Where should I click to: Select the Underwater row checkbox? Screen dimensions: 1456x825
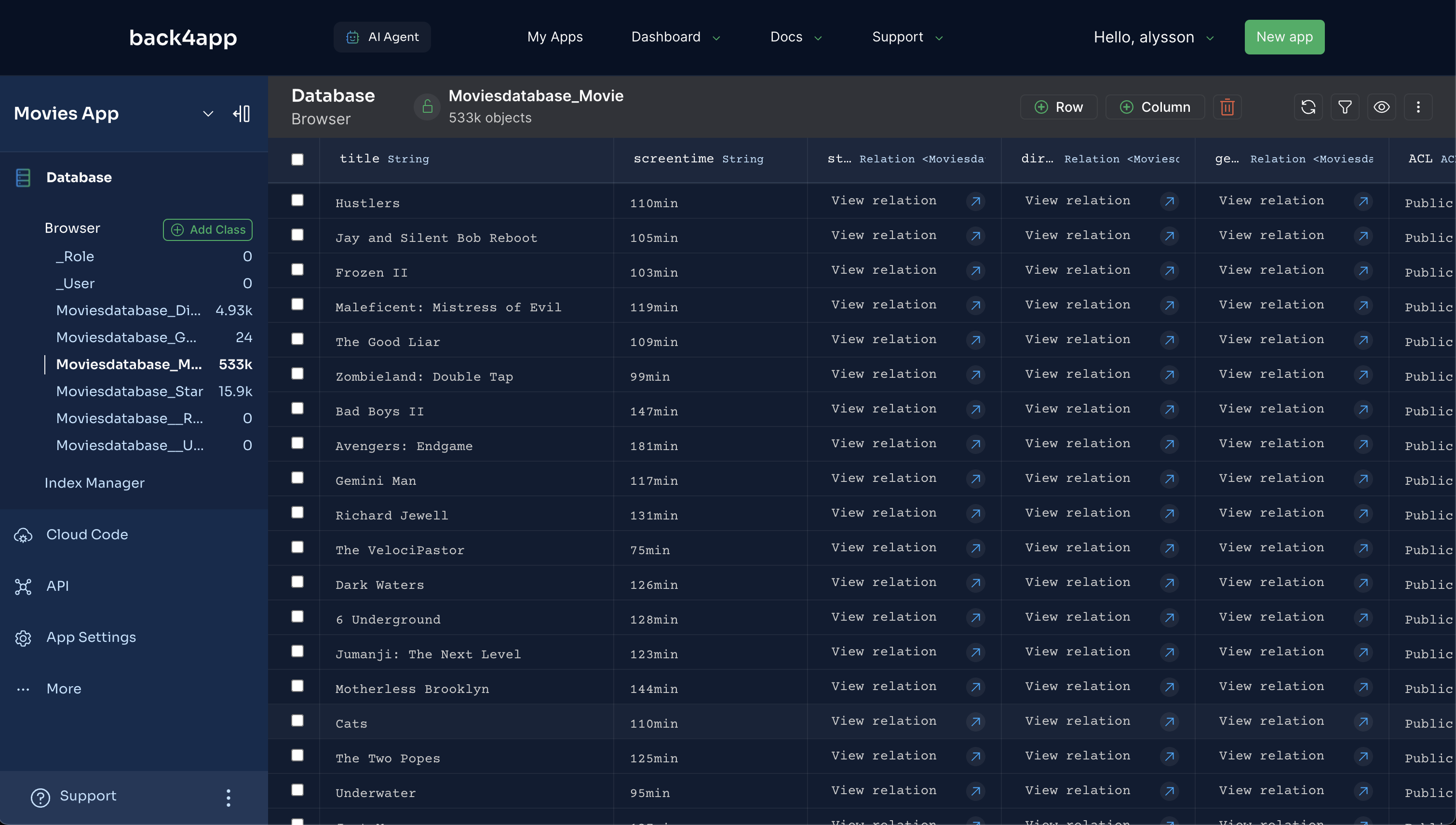[297, 789]
